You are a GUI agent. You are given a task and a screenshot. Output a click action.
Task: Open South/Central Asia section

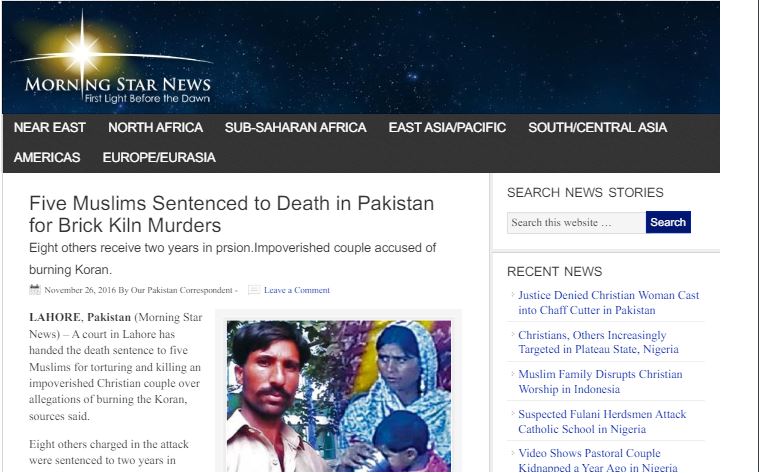pos(597,127)
